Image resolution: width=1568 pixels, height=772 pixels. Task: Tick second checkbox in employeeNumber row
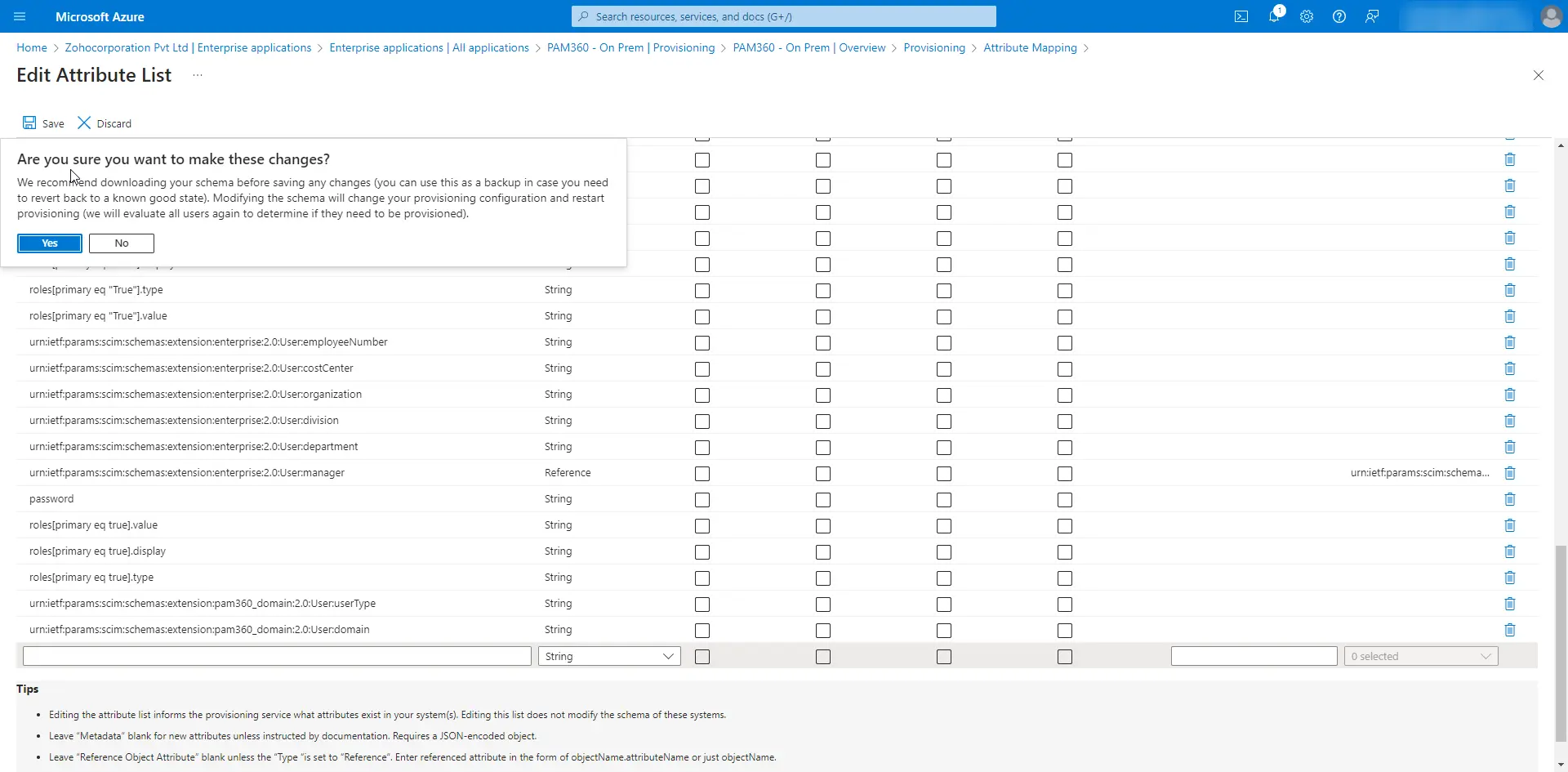823,343
